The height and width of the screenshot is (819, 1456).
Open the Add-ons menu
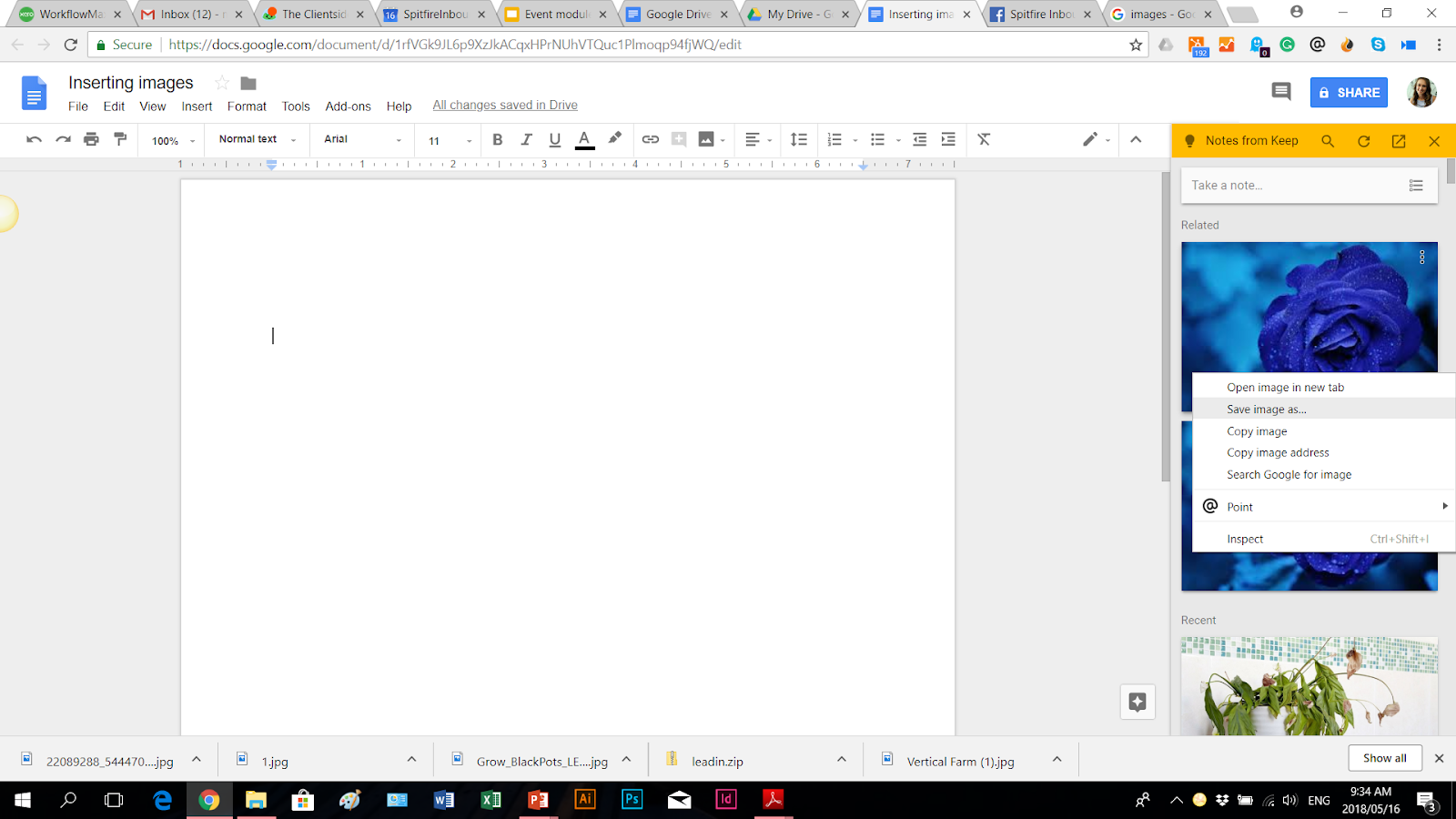click(x=348, y=106)
